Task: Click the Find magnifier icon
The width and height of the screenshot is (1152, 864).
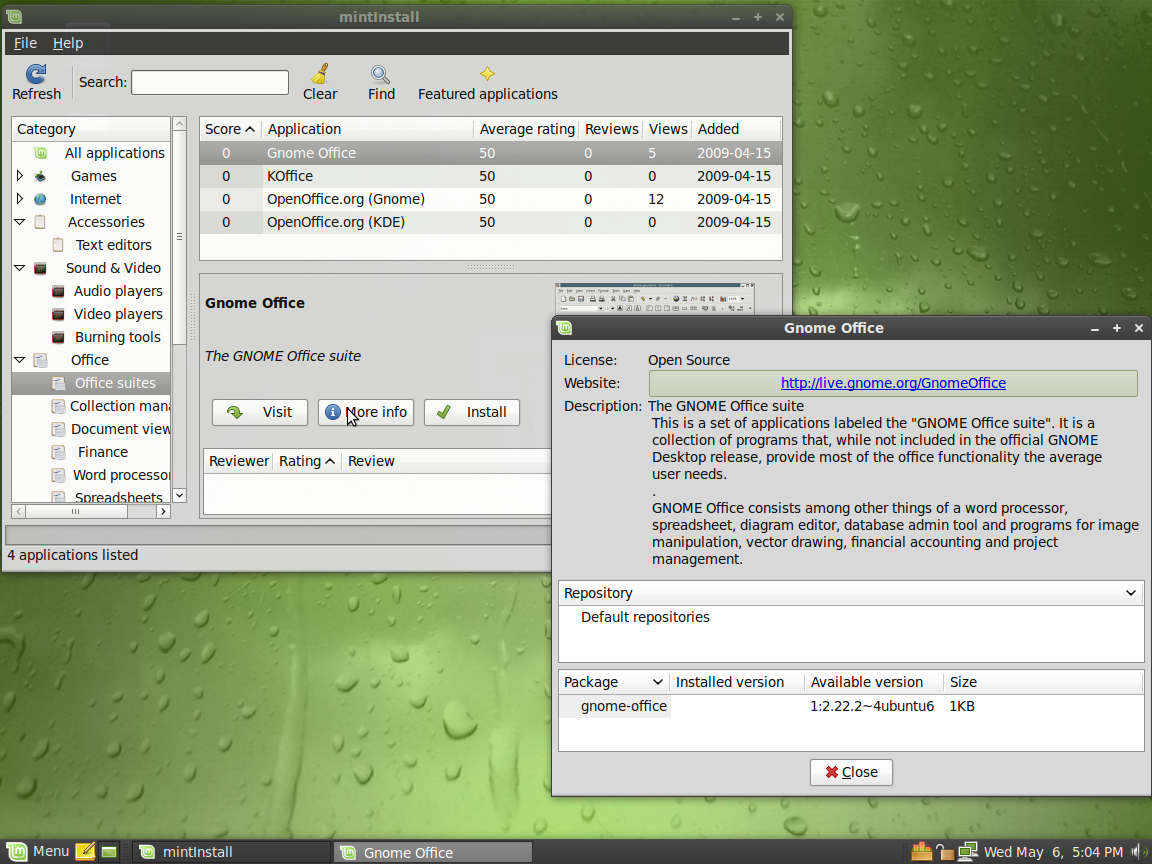Action: tap(381, 74)
